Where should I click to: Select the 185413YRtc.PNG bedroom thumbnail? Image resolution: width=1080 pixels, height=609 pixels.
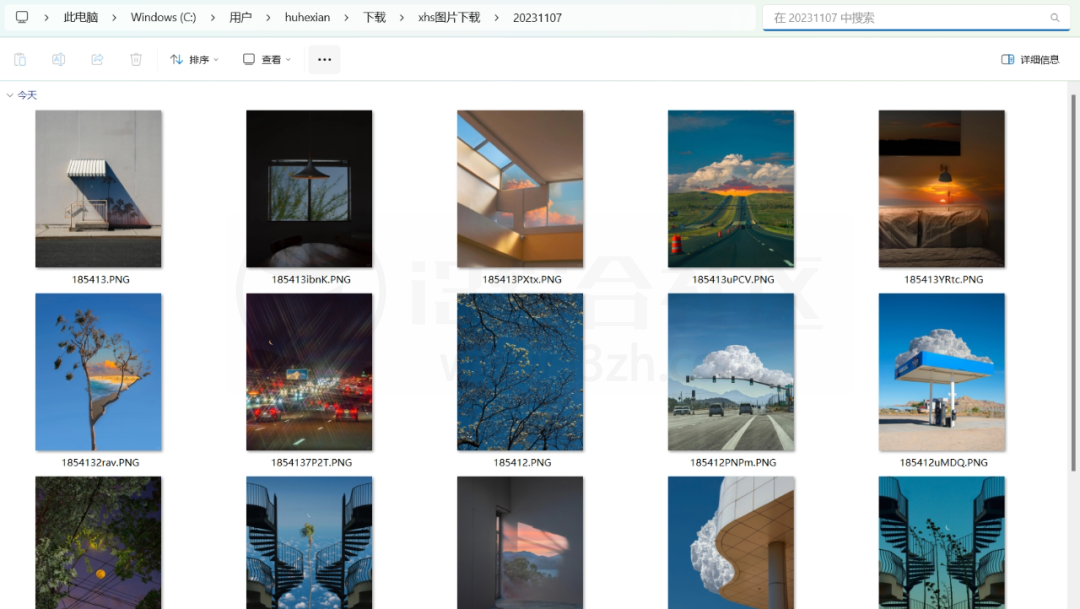[x=942, y=189]
